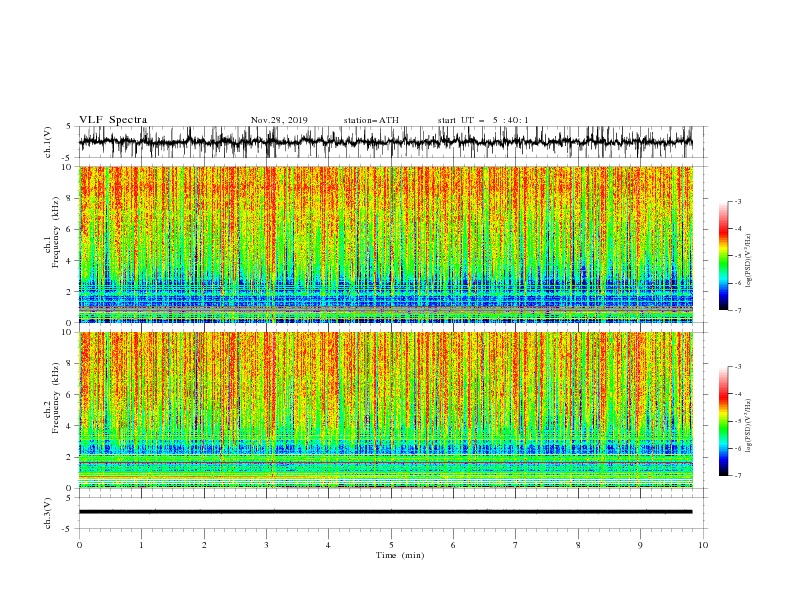Click the log(PSD) label beside ch.2 color bar
Image resolution: width=792 pixels, height=612 pixels.
749,426
